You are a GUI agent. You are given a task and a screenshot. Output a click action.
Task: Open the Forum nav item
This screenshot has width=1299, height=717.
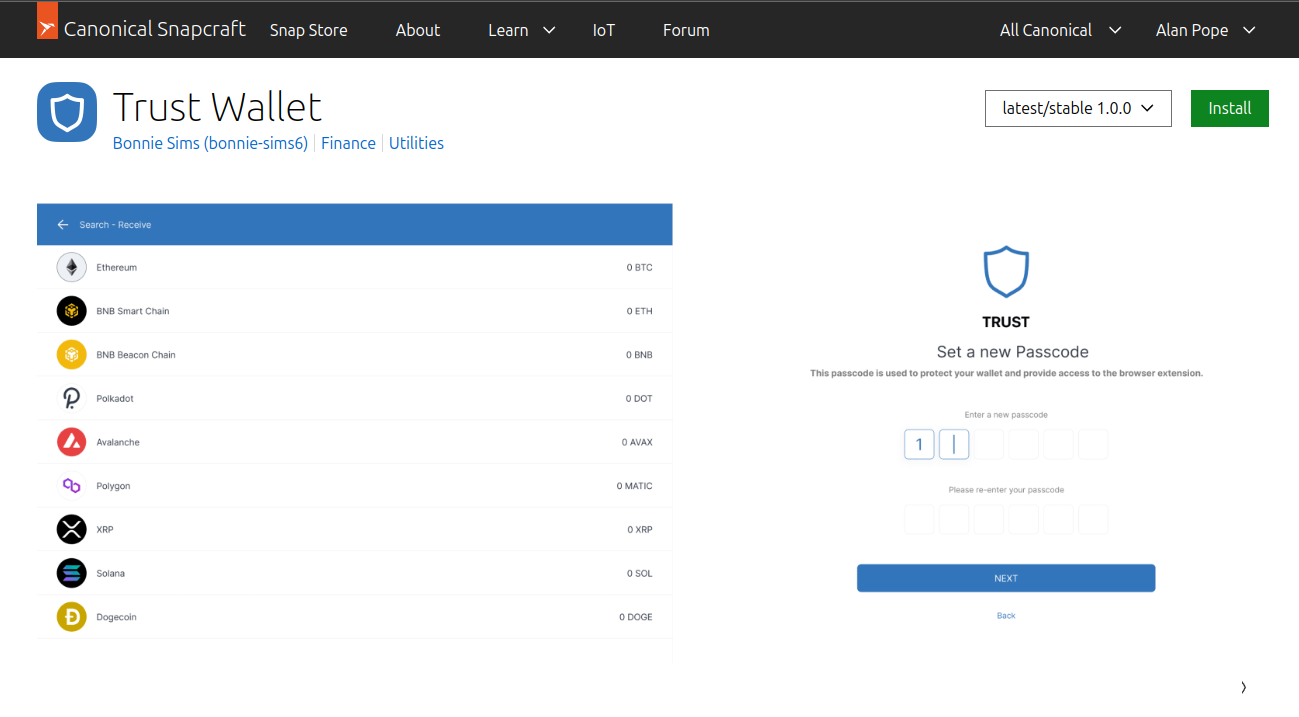(686, 30)
